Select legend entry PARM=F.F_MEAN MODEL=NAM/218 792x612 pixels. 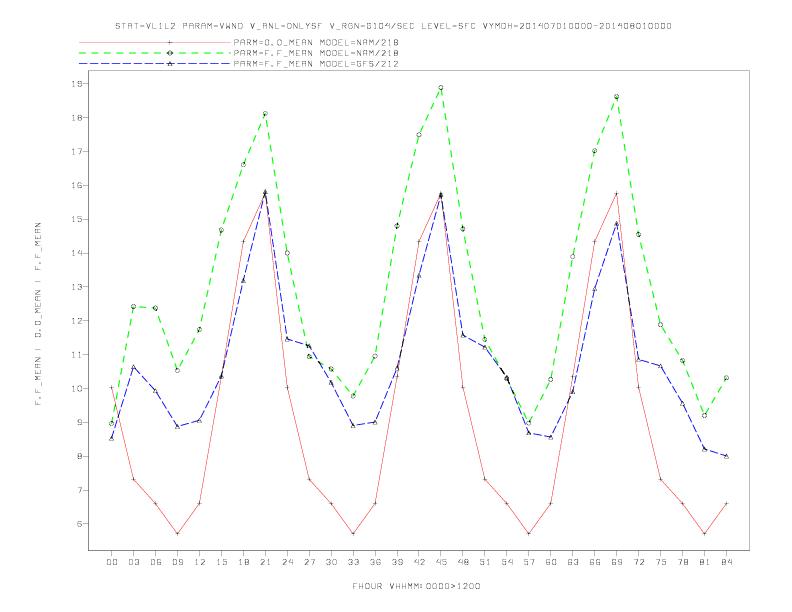click(x=316, y=53)
